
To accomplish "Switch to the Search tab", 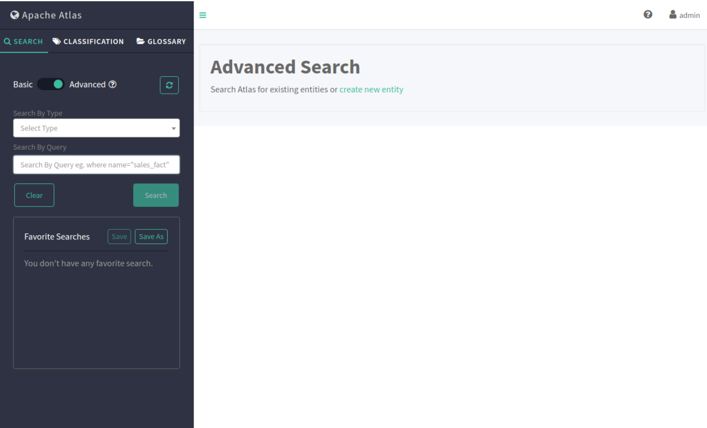I will 23,42.
